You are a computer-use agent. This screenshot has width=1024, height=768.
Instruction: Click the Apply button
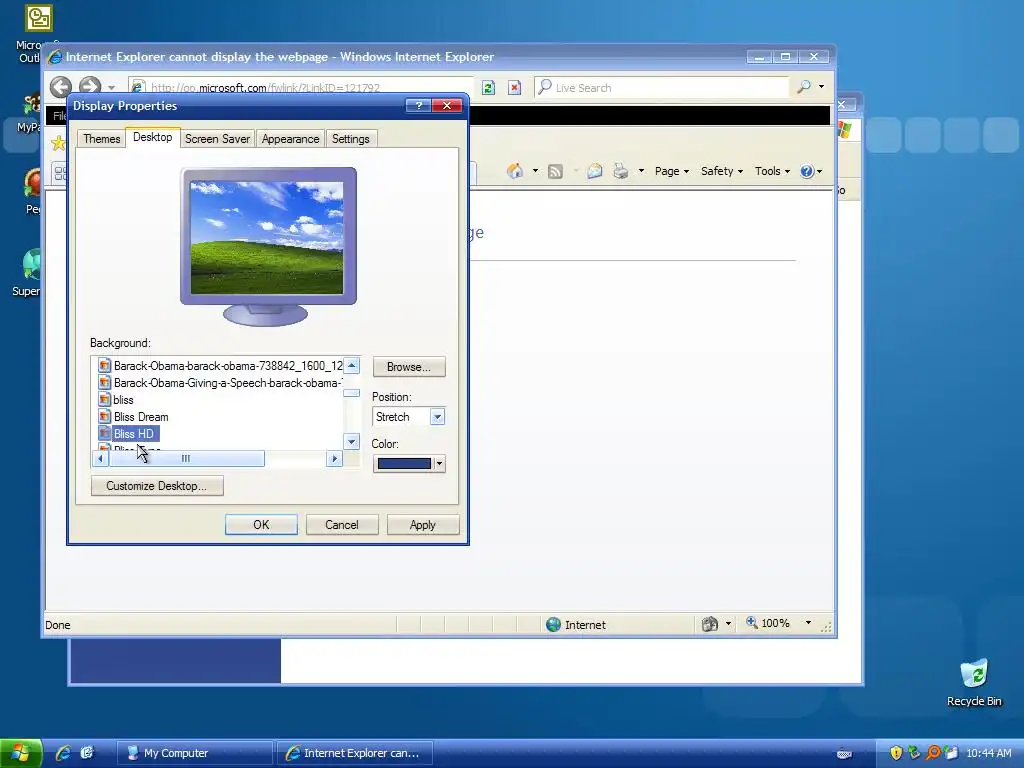point(423,525)
